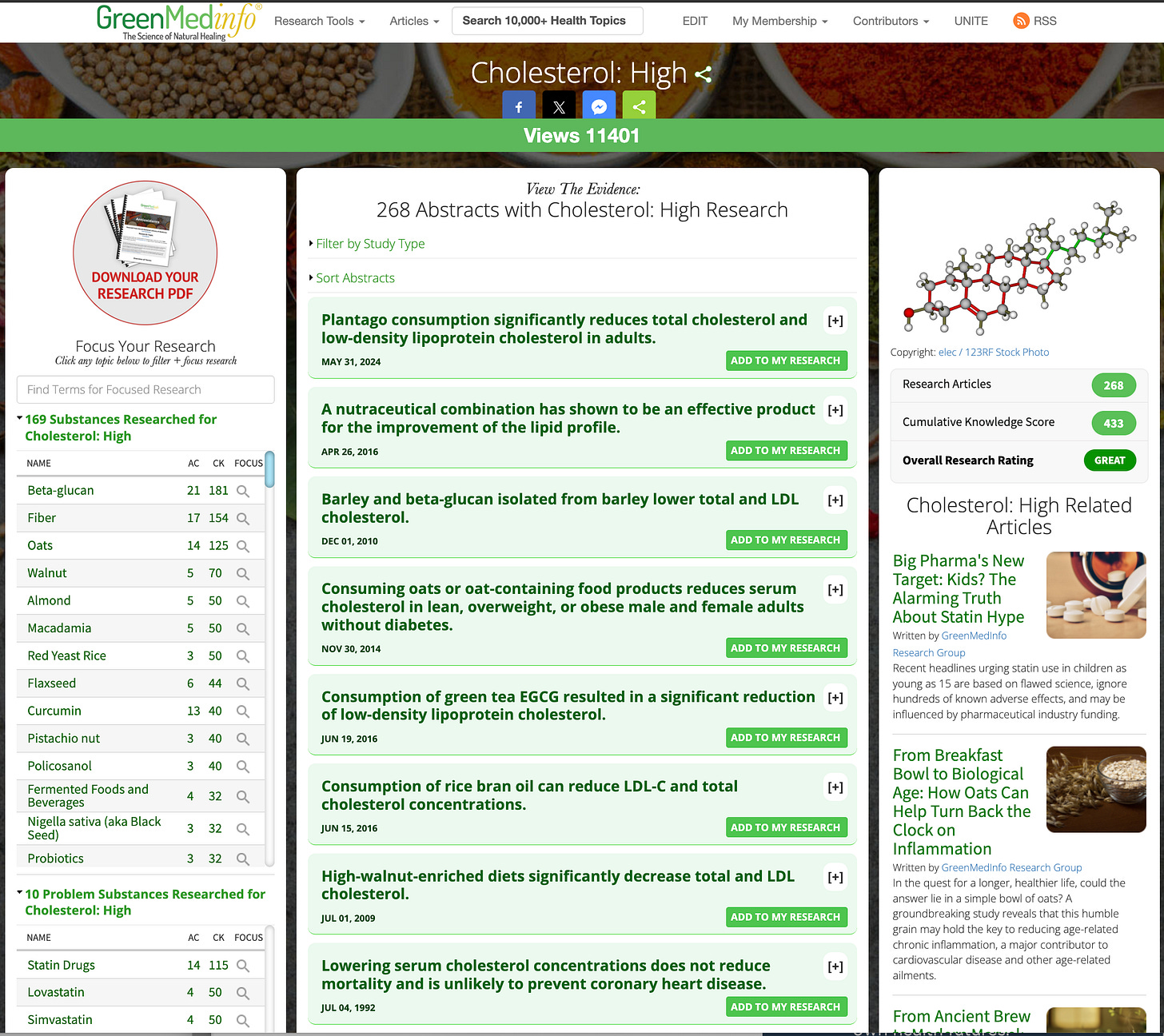Focus research on Lovastatin magnifier icon
The image size is (1164, 1036).
point(243,994)
